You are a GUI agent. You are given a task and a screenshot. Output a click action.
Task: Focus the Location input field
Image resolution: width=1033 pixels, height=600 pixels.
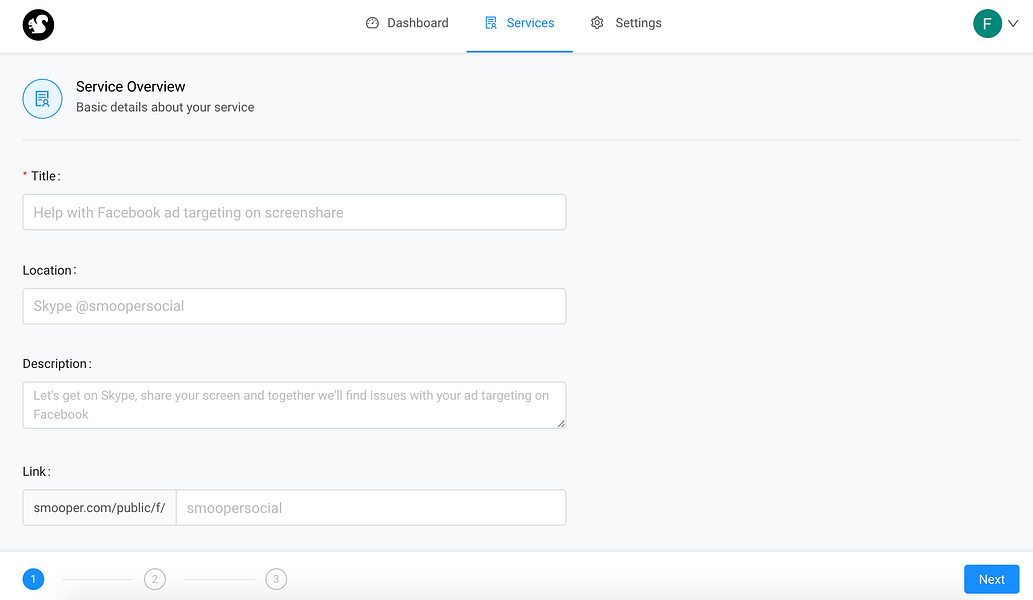tap(294, 306)
